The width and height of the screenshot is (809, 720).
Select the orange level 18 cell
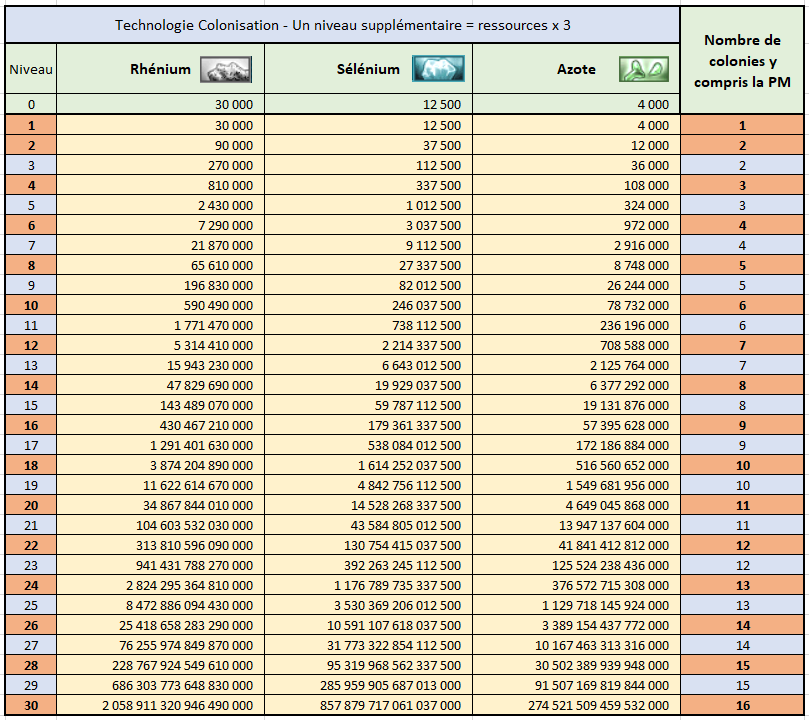(31, 465)
